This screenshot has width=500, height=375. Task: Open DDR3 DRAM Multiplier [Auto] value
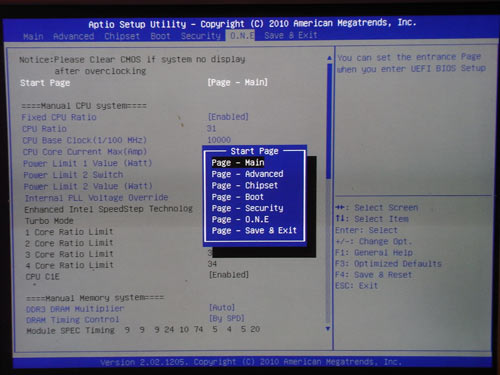coord(222,307)
